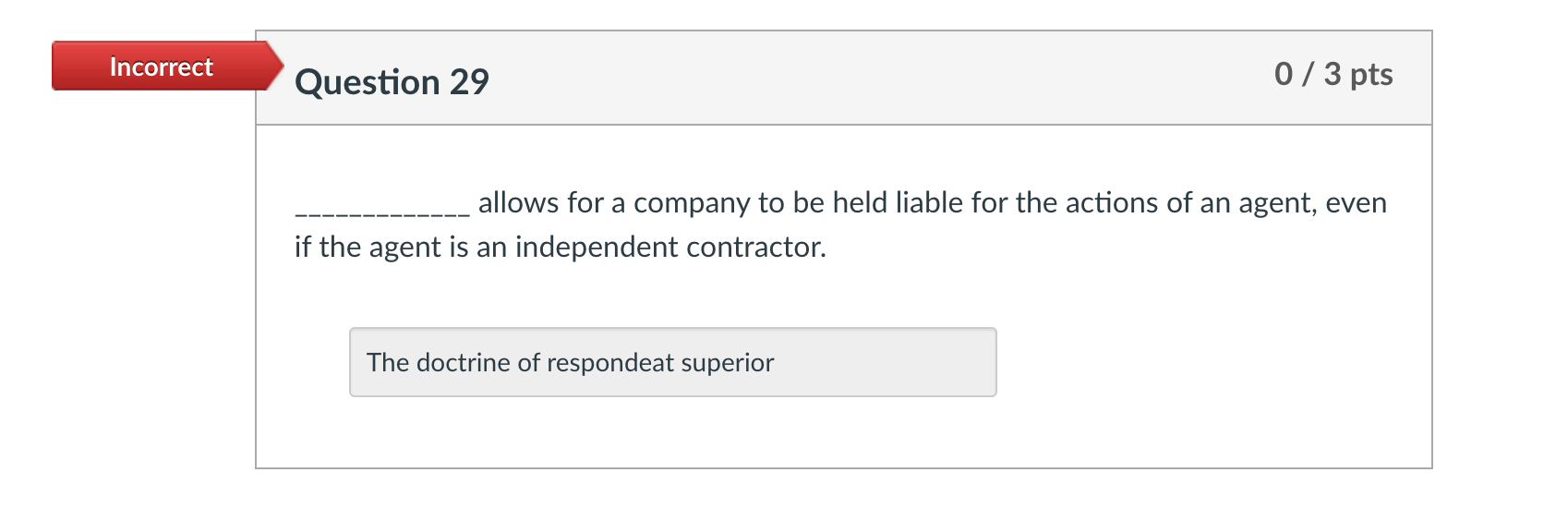Click the red Incorrect badge
The image size is (1568, 521).
click(x=162, y=67)
